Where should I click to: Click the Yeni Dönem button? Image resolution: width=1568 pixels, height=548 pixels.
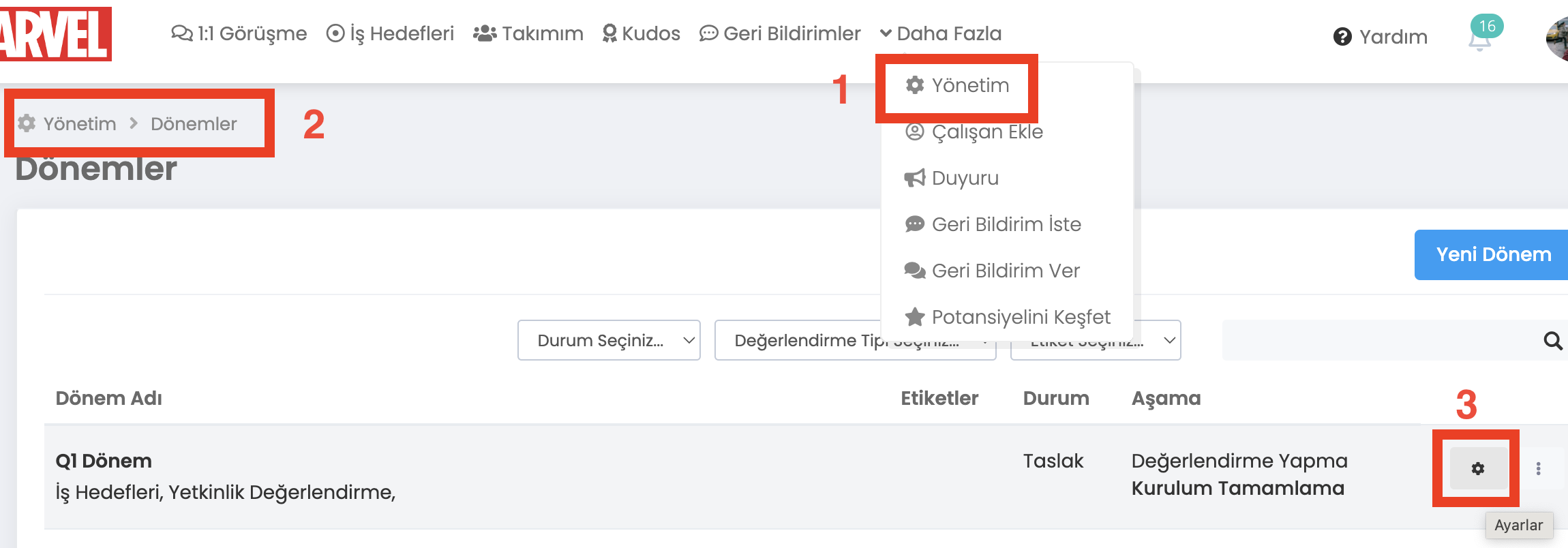(1493, 255)
